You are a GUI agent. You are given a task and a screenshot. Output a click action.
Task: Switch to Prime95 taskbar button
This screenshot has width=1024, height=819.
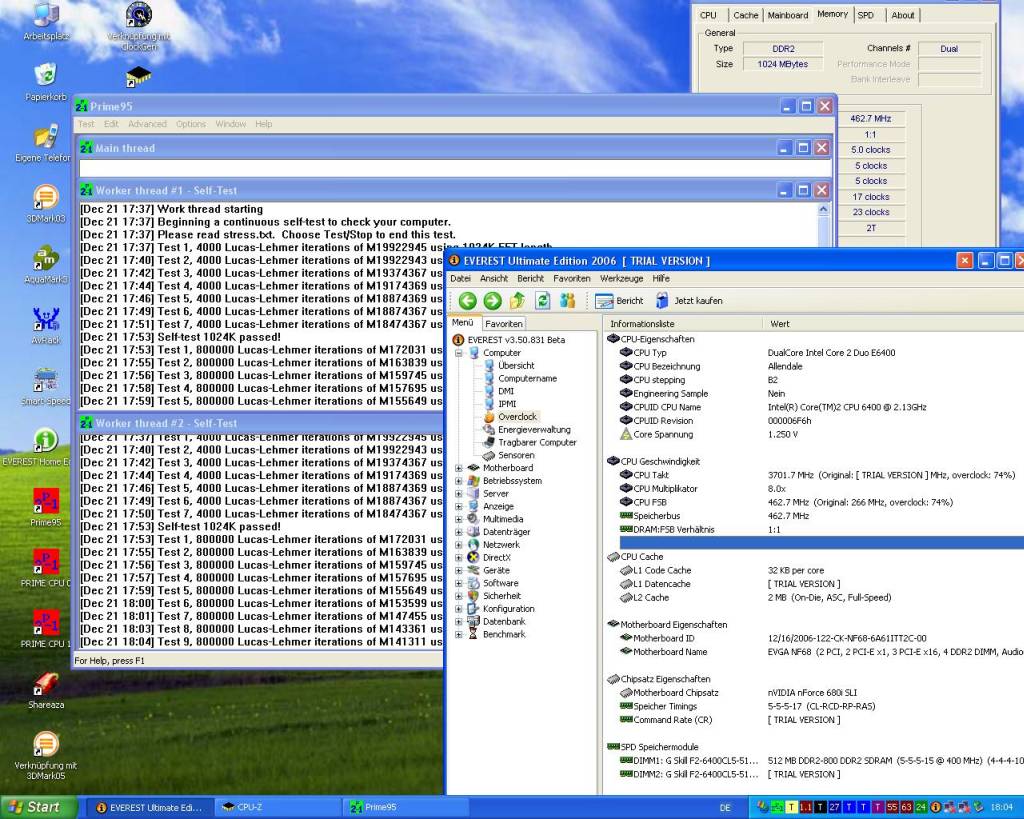tap(405, 807)
